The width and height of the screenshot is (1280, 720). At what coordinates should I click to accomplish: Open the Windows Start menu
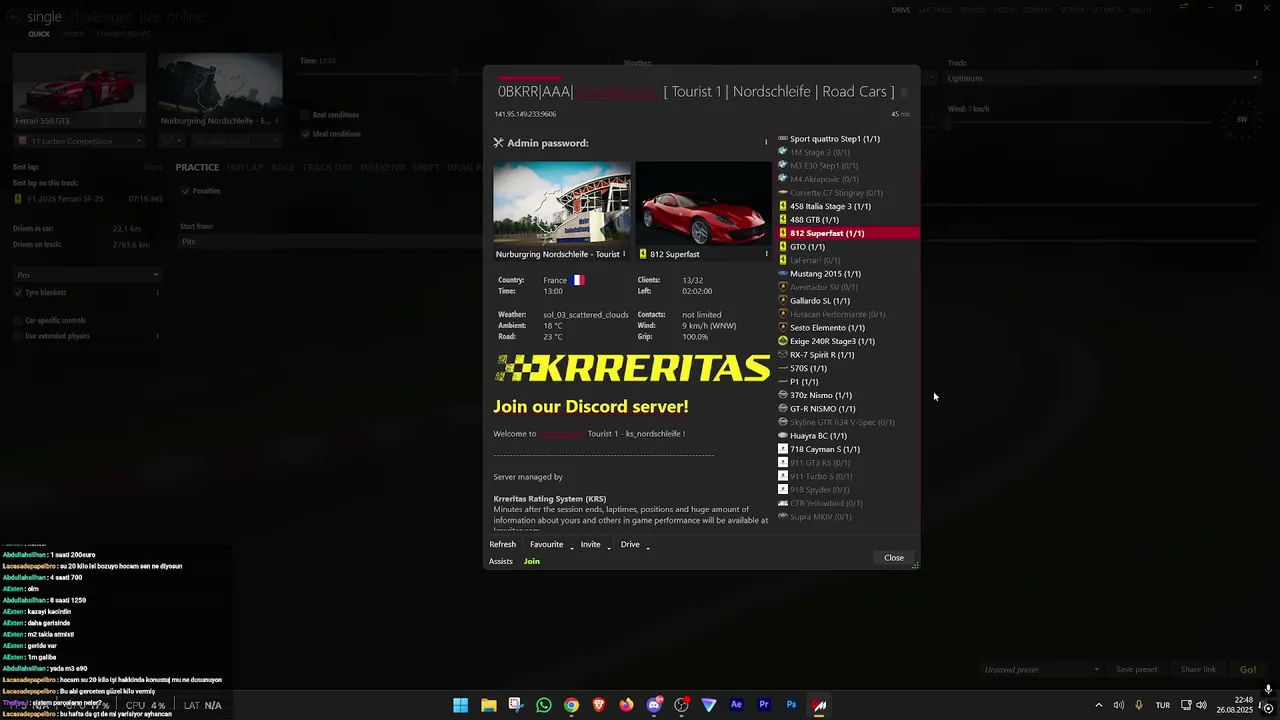[460, 705]
